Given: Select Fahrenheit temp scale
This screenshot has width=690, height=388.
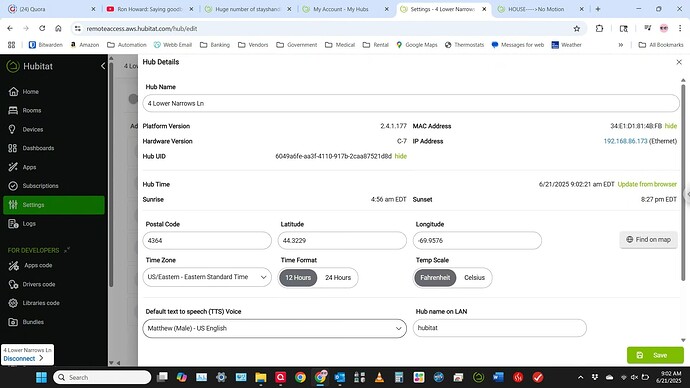Looking at the screenshot, I should coord(435,278).
